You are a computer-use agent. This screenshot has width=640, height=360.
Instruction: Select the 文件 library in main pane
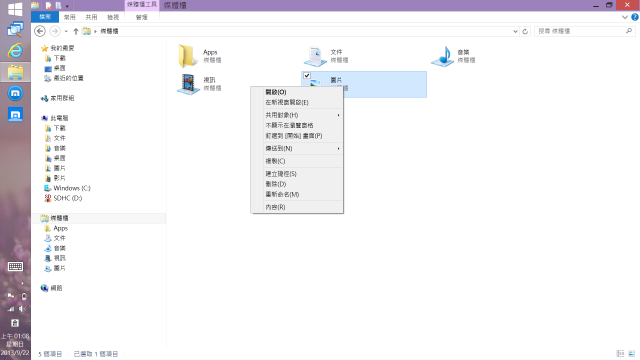(327, 56)
